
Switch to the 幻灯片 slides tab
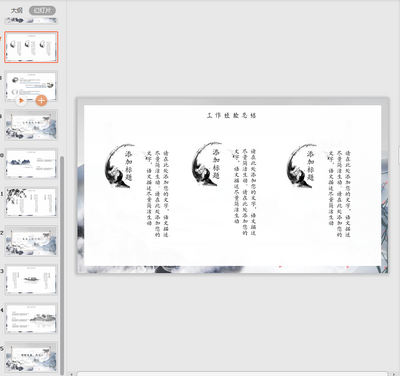pos(42,10)
